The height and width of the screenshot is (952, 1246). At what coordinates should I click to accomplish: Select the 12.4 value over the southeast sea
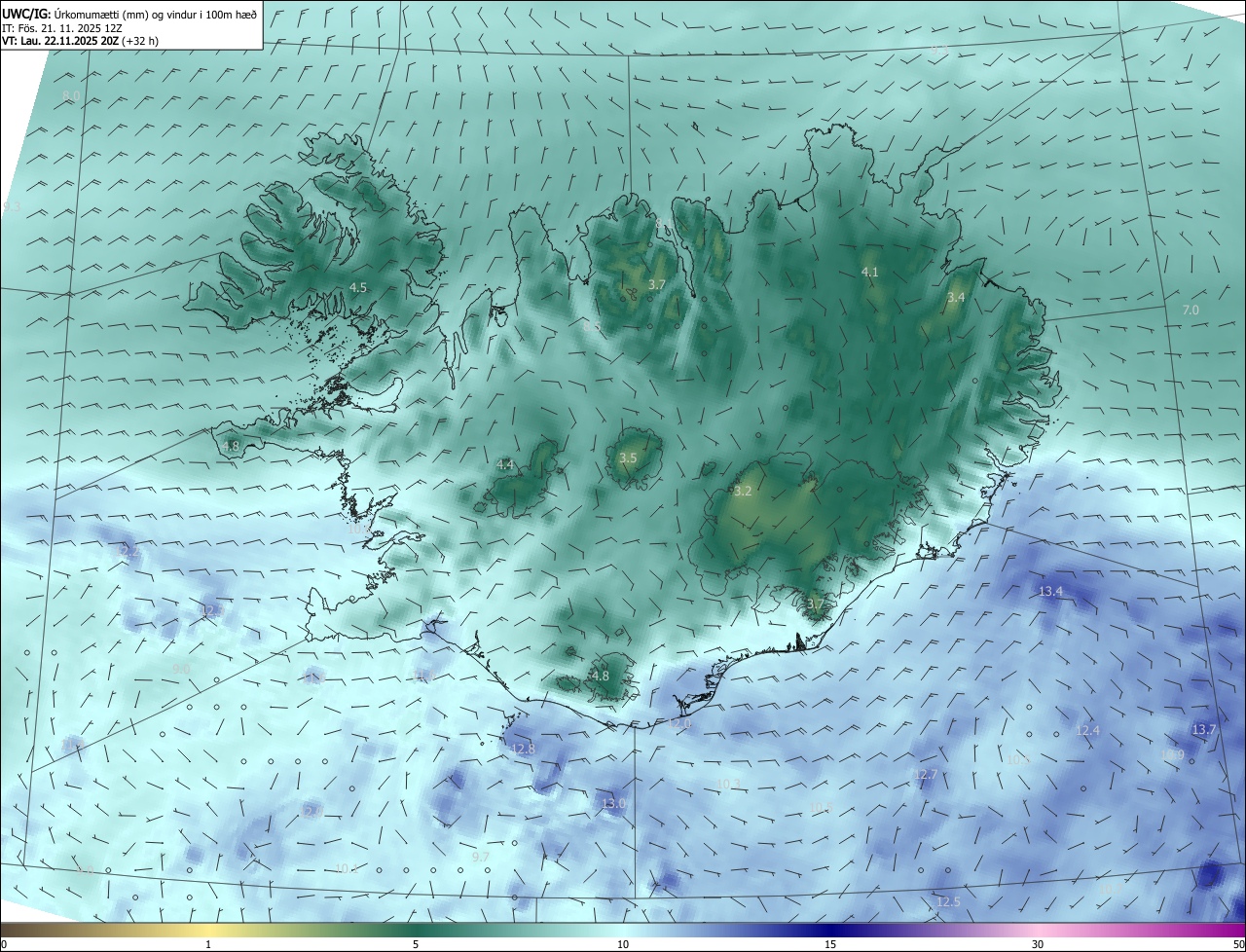[x=1087, y=730]
